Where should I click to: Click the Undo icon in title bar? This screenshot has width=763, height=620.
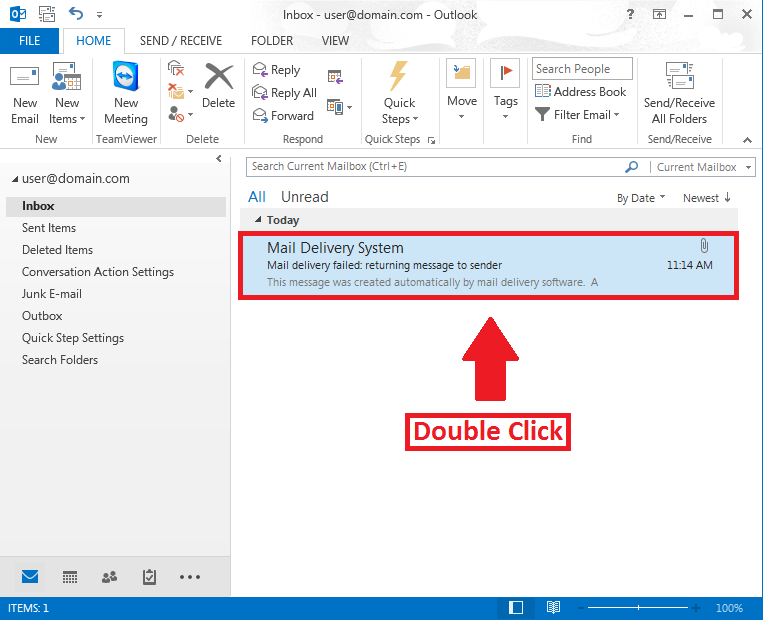(76, 13)
